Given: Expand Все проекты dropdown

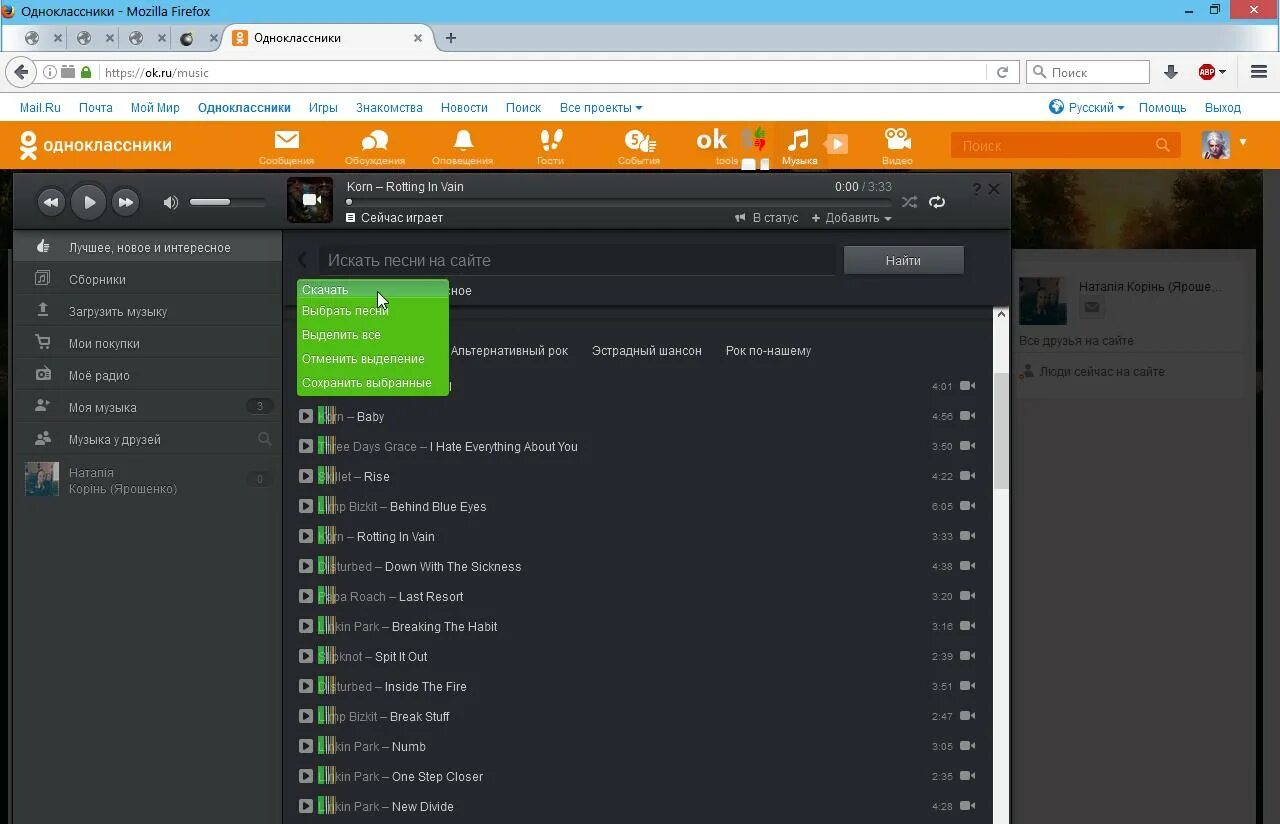Looking at the screenshot, I should click(x=601, y=107).
